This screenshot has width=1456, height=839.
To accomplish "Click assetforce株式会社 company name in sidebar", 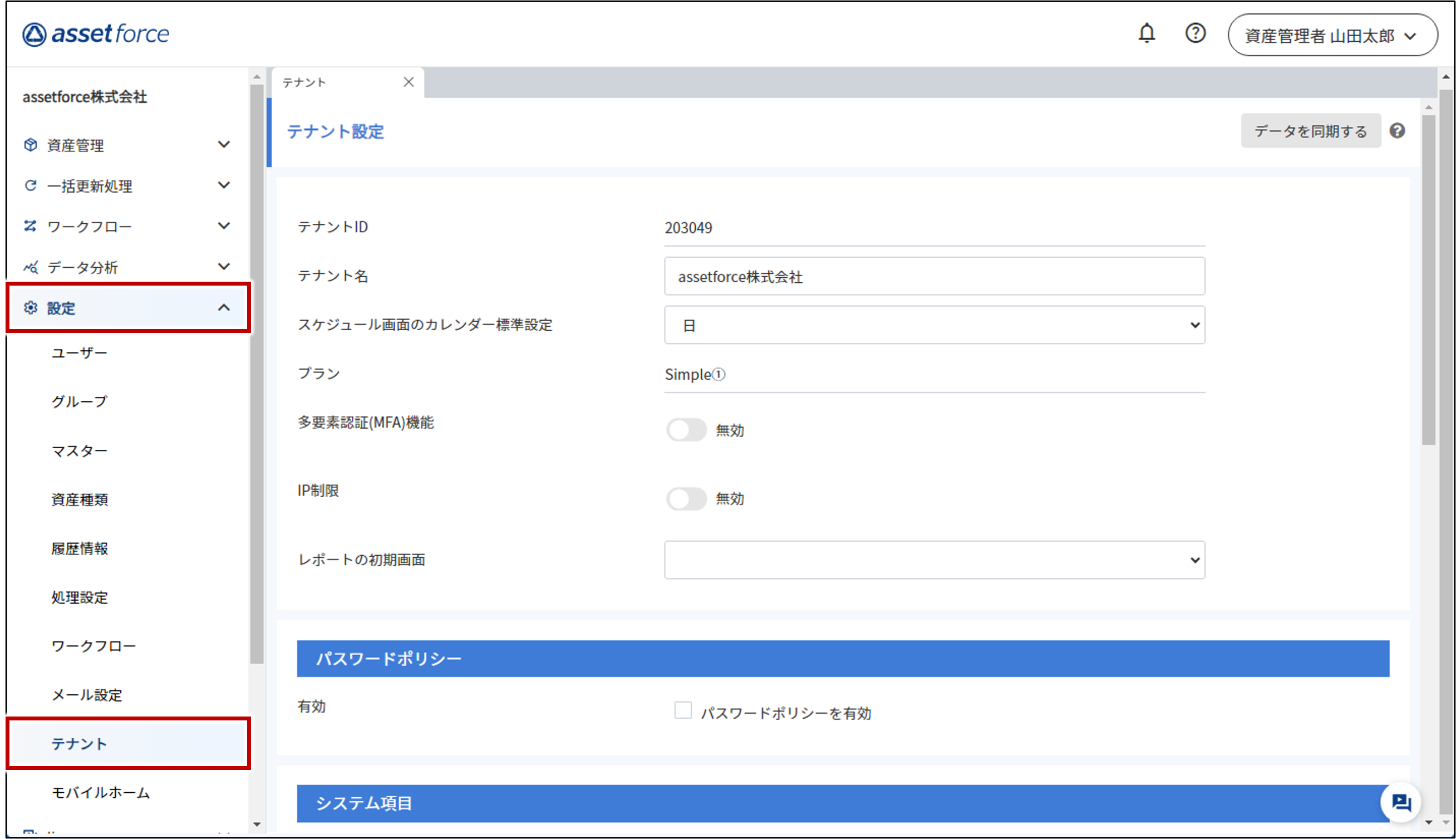I will pos(85,97).
